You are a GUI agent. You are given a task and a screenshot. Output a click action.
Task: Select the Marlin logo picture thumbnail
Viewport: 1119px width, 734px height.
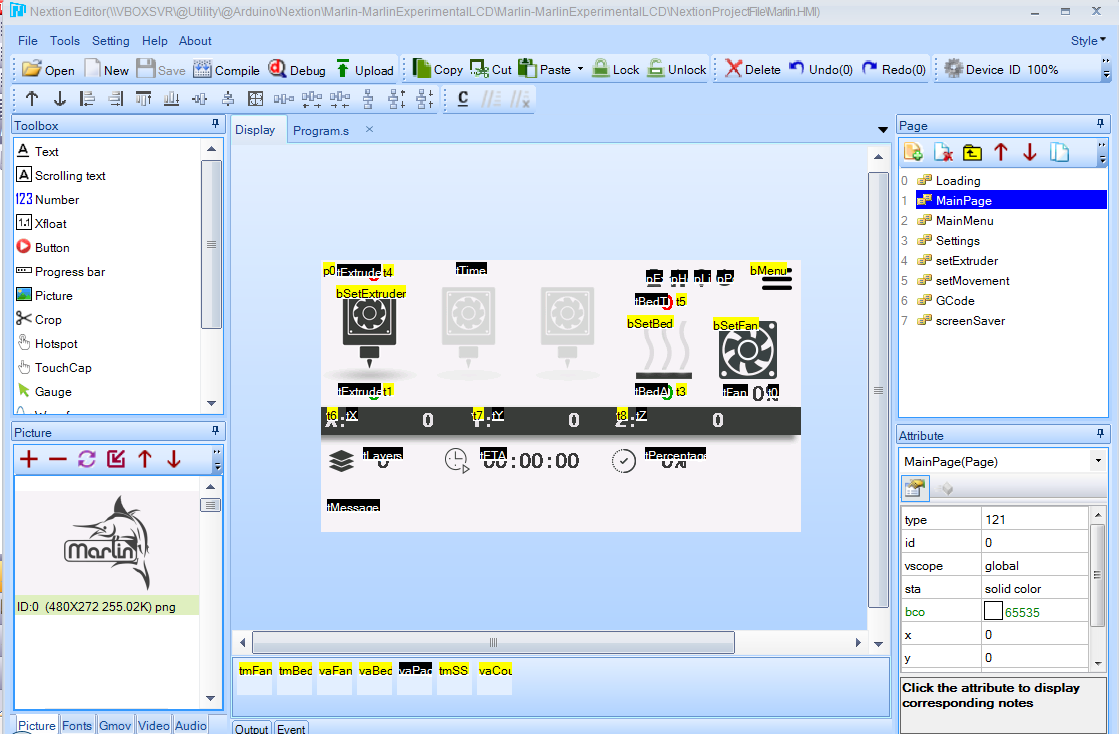click(x=107, y=543)
